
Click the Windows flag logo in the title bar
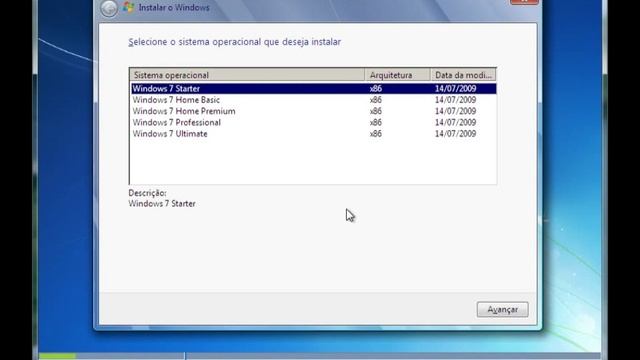pyautogui.click(x=129, y=7)
